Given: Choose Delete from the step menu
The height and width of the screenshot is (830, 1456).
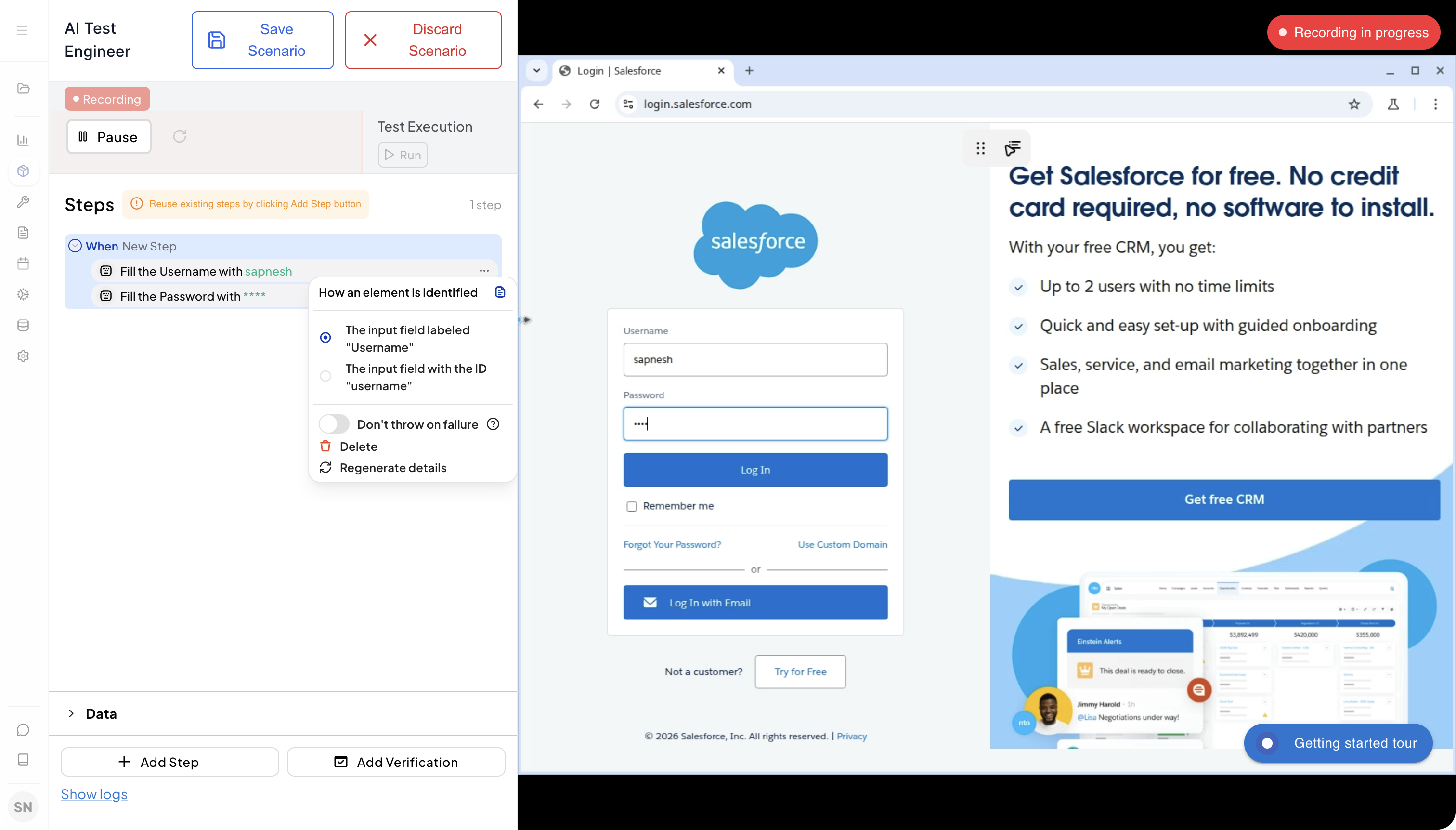Looking at the screenshot, I should coord(358,447).
